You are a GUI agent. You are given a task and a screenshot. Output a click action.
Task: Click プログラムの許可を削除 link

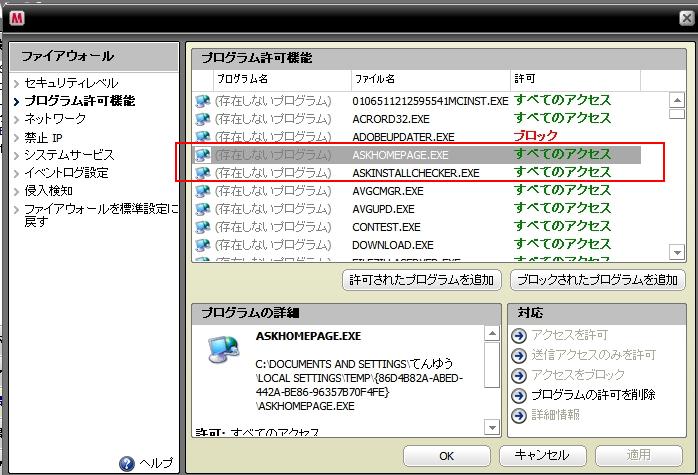click(593, 395)
